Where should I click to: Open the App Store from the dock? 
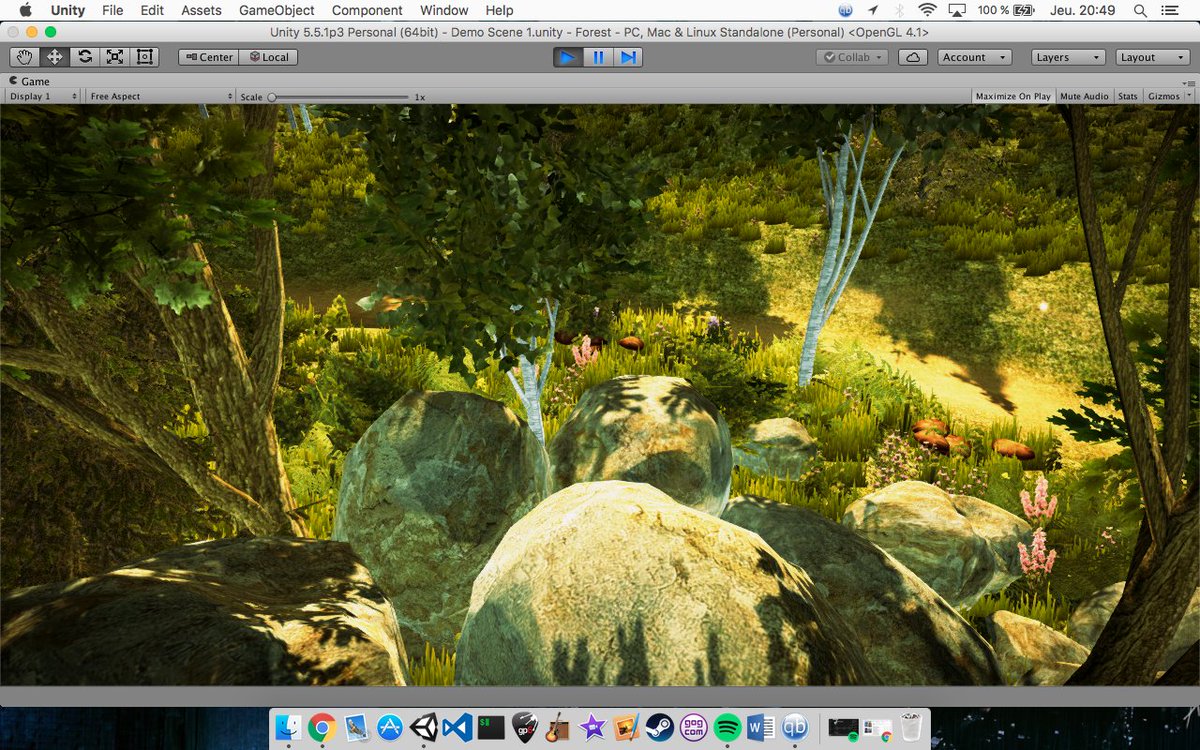pyautogui.click(x=390, y=728)
